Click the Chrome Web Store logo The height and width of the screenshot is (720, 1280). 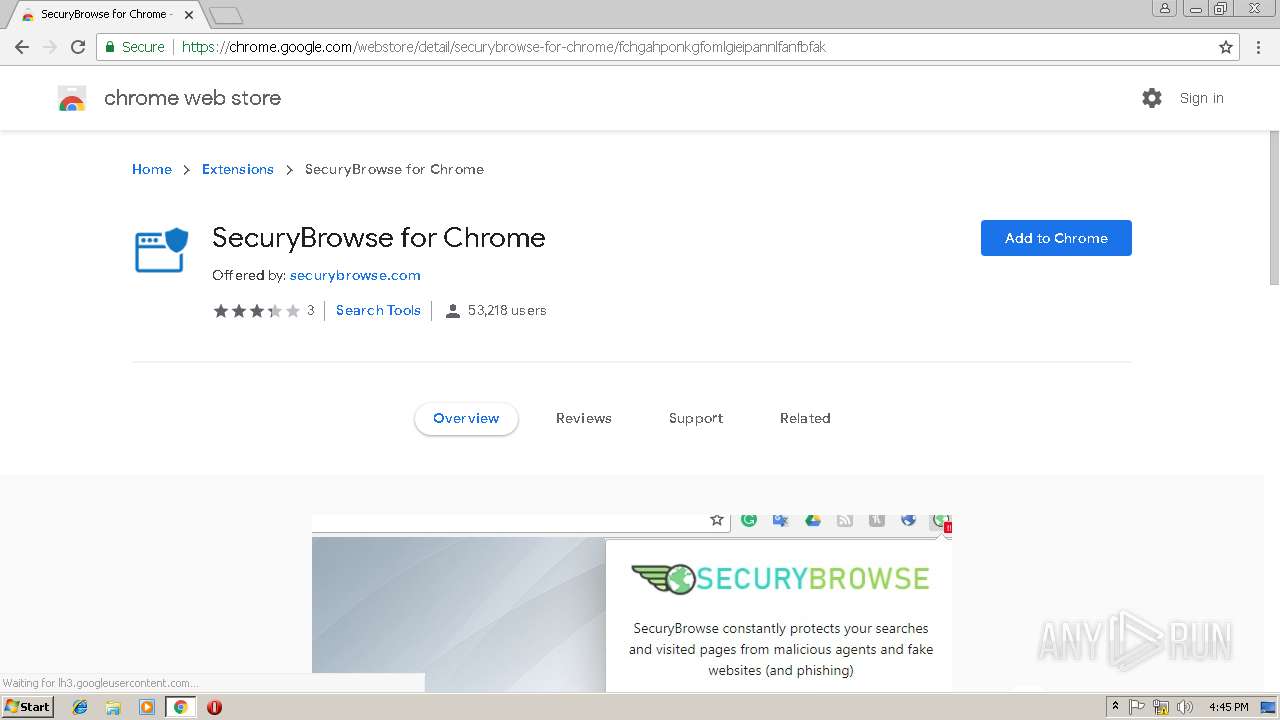pos(72,98)
